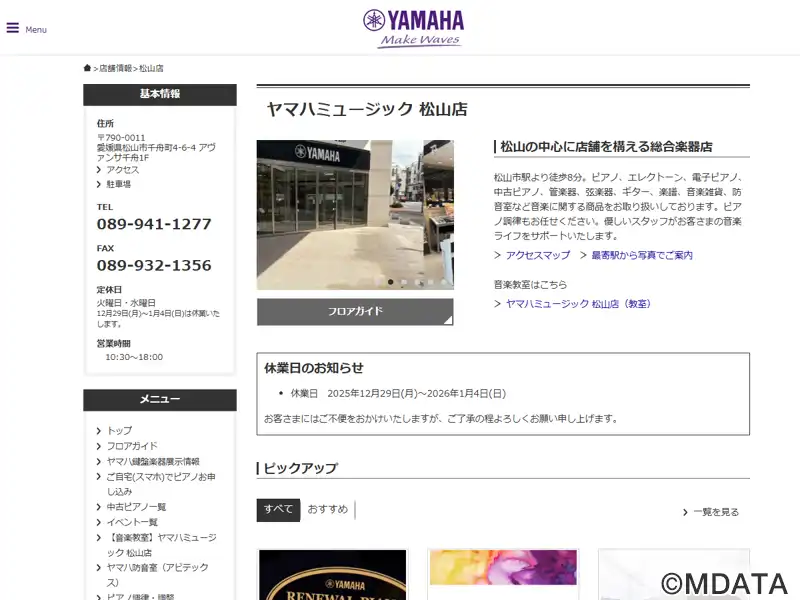The image size is (800, 600).
Task: Open 中古ピアノ一覧 in sidebar menu
Action: click(136, 507)
